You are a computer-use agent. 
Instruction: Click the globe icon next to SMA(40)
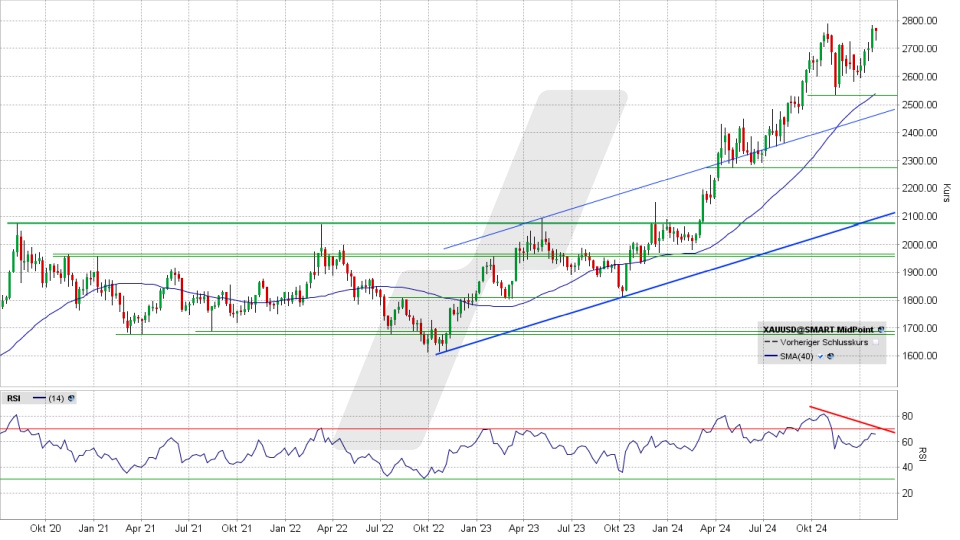click(x=831, y=356)
